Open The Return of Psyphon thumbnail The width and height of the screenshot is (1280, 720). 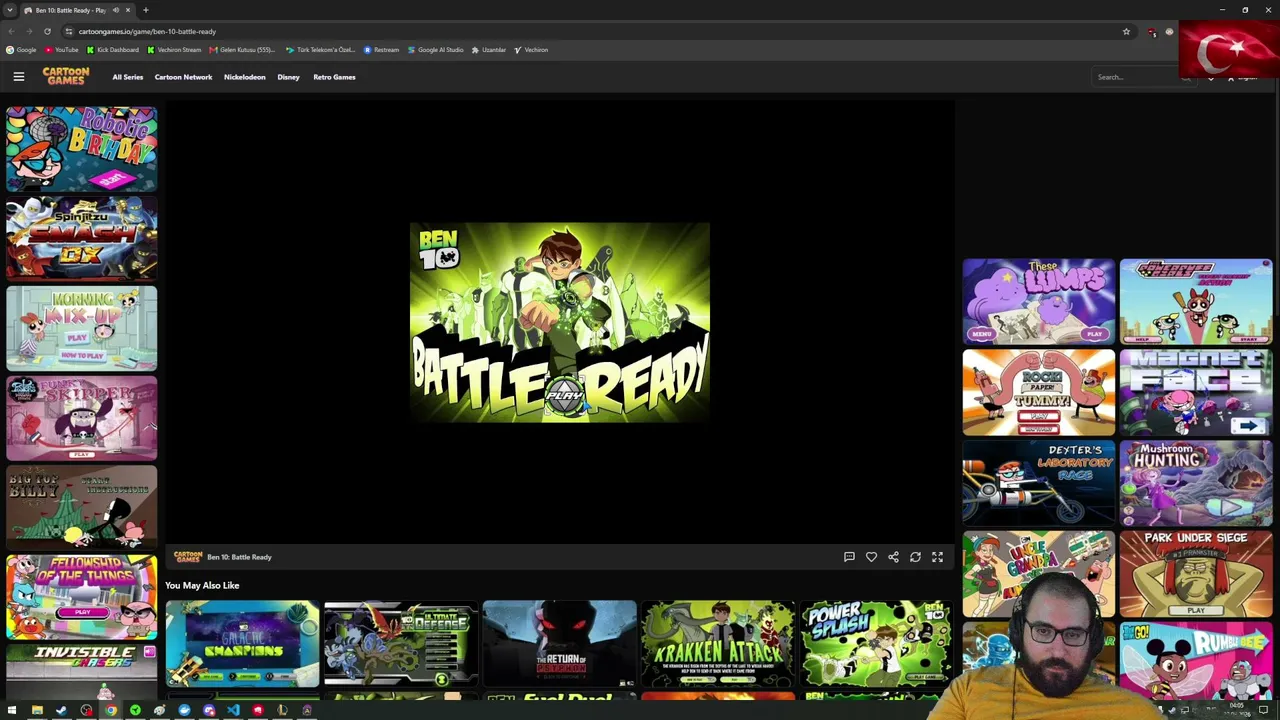tap(559, 644)
